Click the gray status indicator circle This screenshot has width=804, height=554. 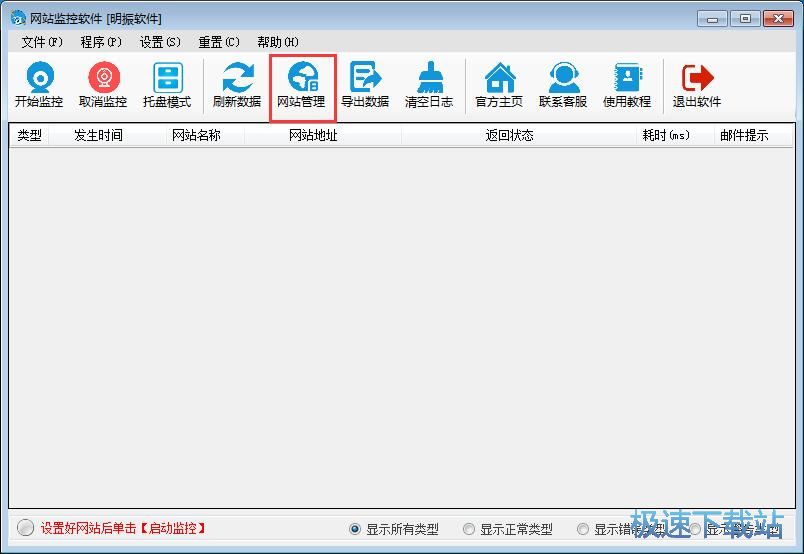click(x=25, y=528)
